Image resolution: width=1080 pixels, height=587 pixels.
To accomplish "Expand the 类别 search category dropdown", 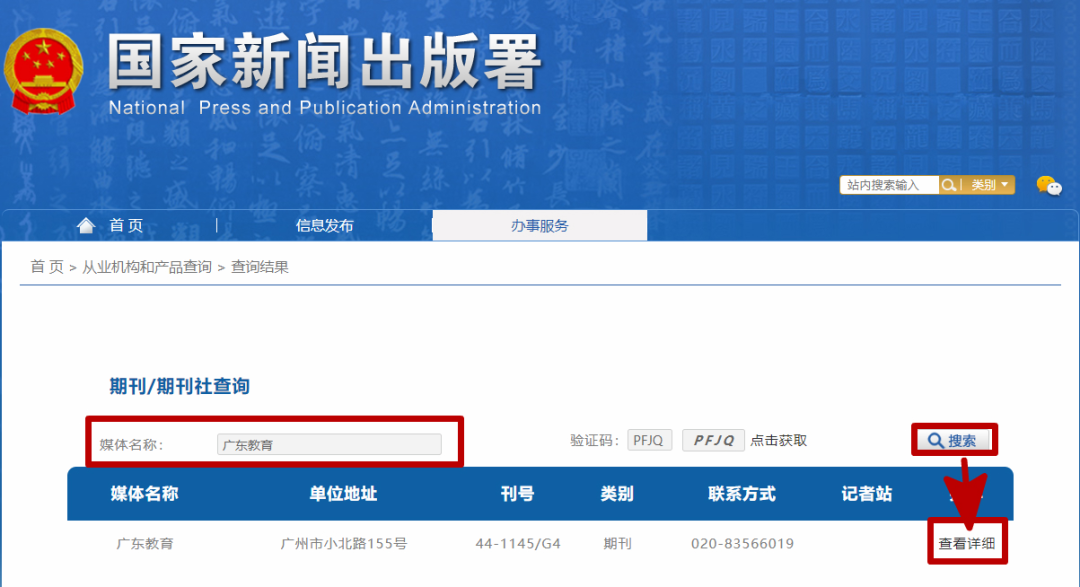I will (x=990, y=185).
